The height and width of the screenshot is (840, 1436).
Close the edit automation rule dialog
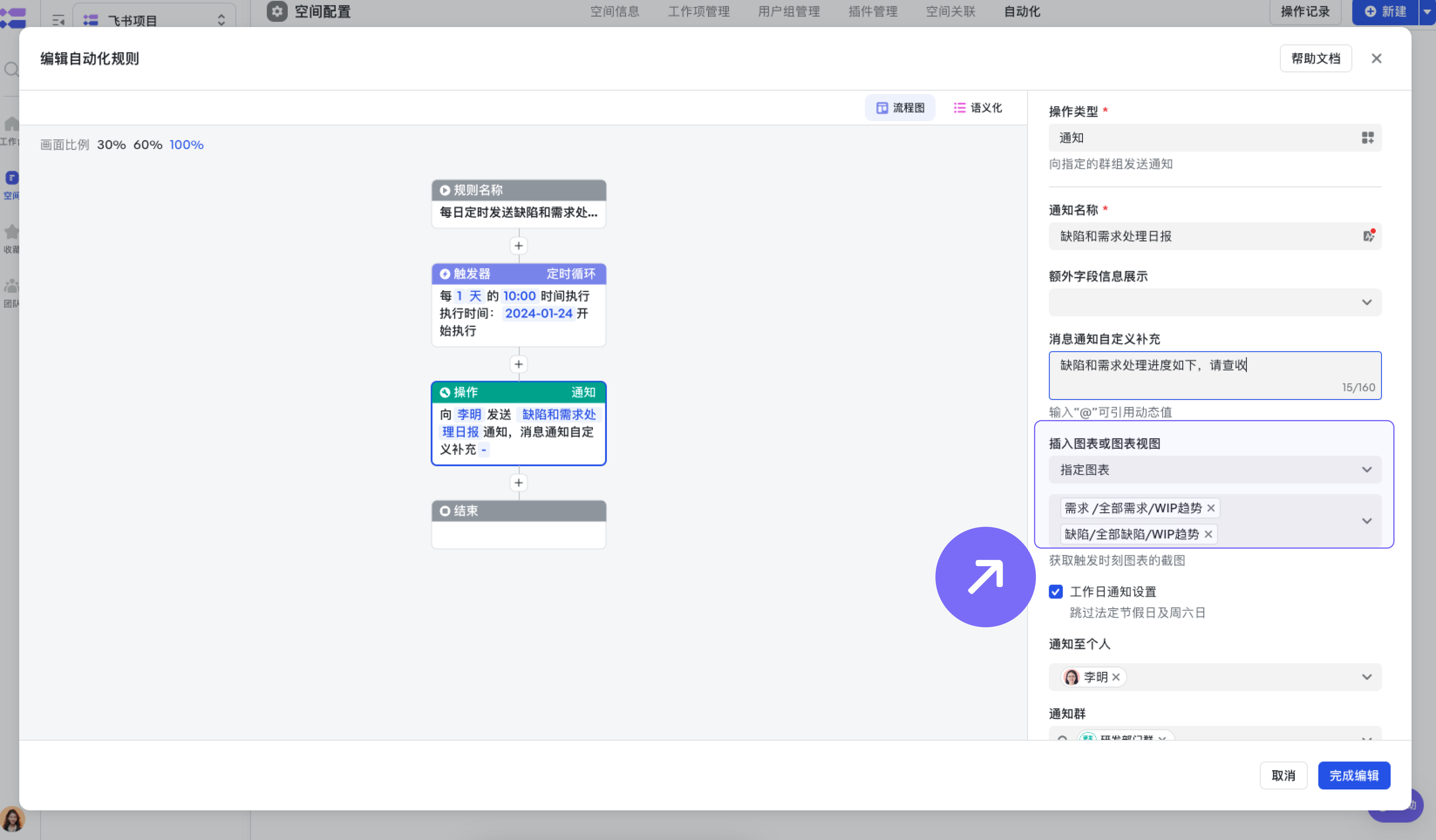tap(1376, 59)
